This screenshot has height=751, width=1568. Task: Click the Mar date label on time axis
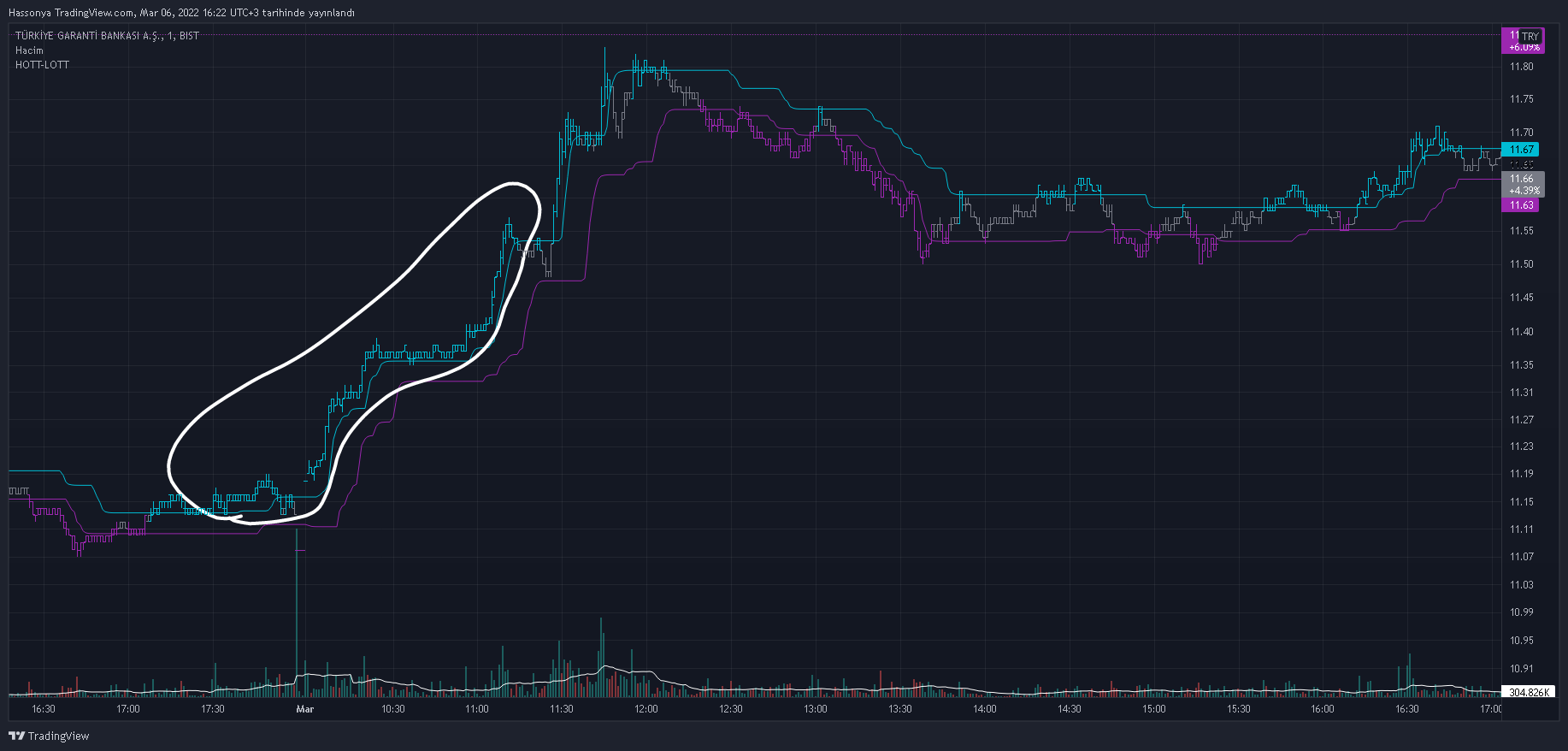click(304, 709)
